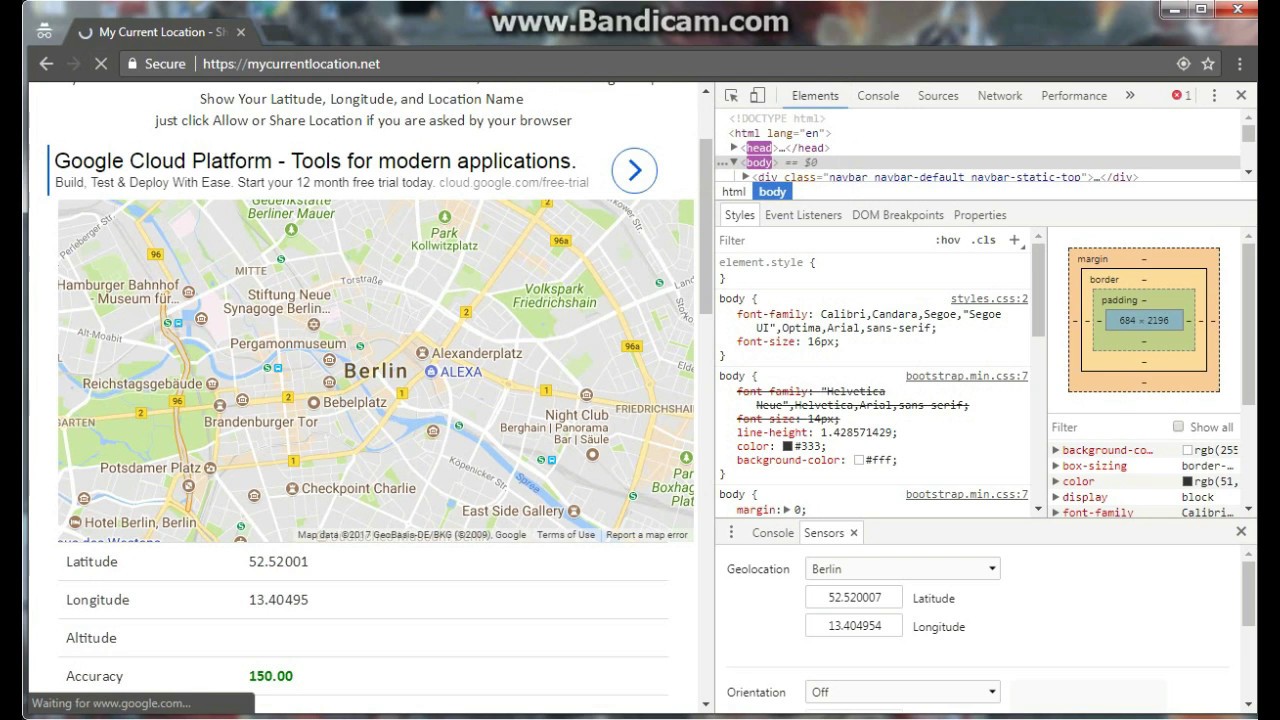
Task: Go back with the browser back arrow
Action: pyautogui.click(x=46, y=63)
